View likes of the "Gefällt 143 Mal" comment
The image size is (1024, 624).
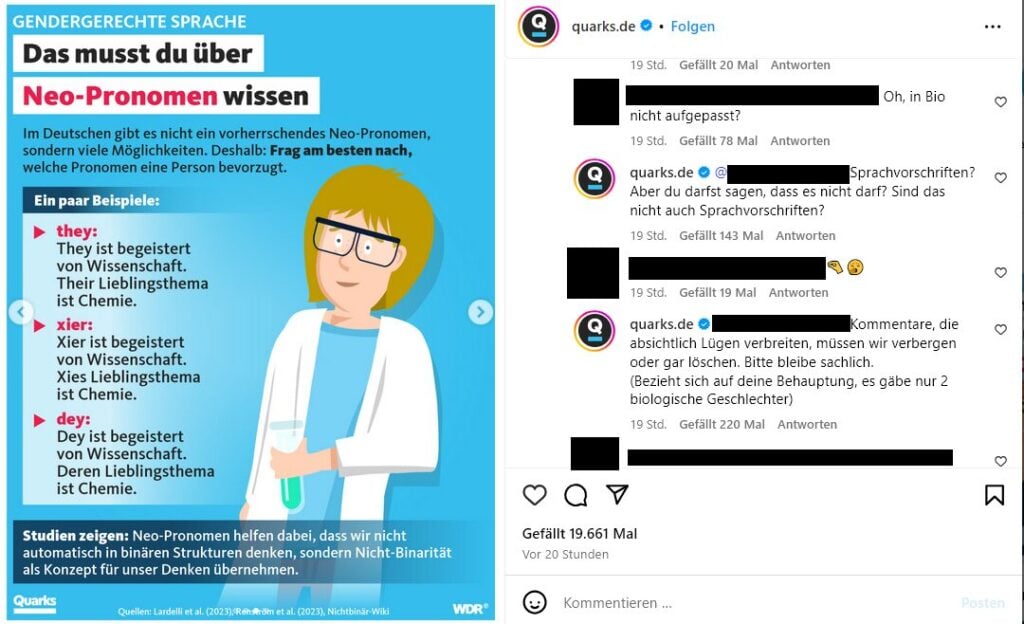pyautogui.click(x=721, y=236)
